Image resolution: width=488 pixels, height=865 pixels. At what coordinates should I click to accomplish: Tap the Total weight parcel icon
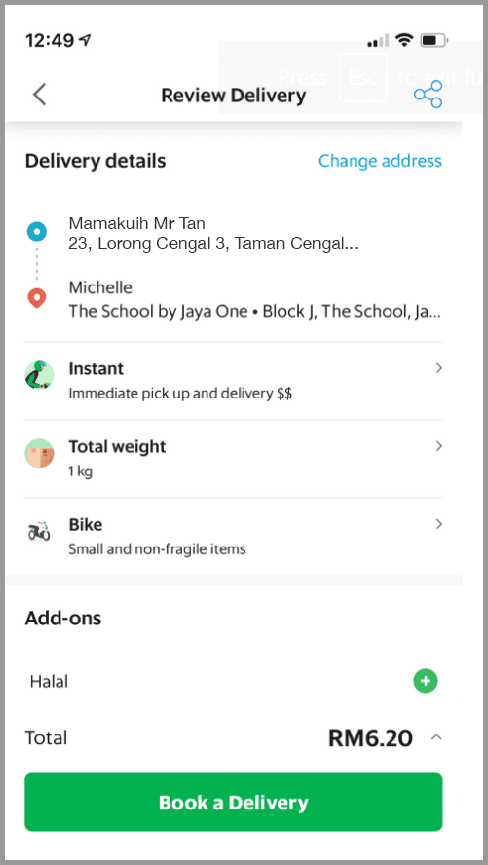[x=39, y=453]
